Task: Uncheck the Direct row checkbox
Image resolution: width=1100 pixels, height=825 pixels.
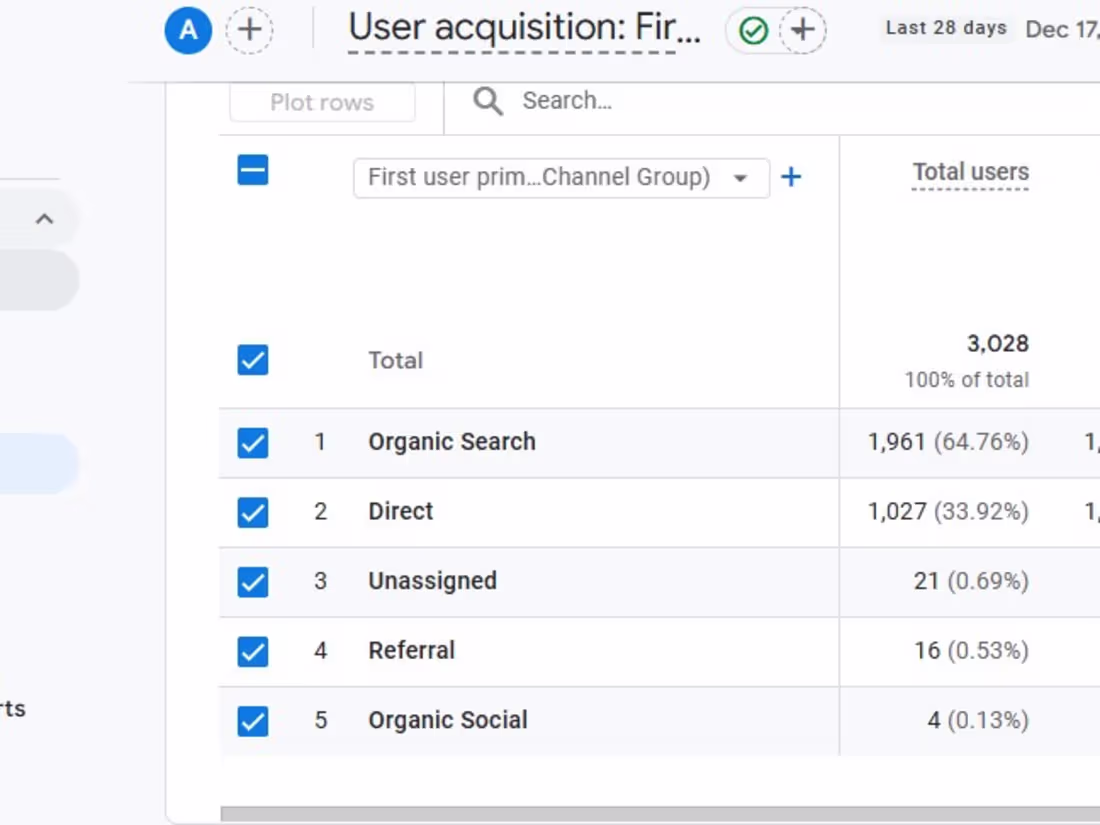Action: tap(253, 512)
